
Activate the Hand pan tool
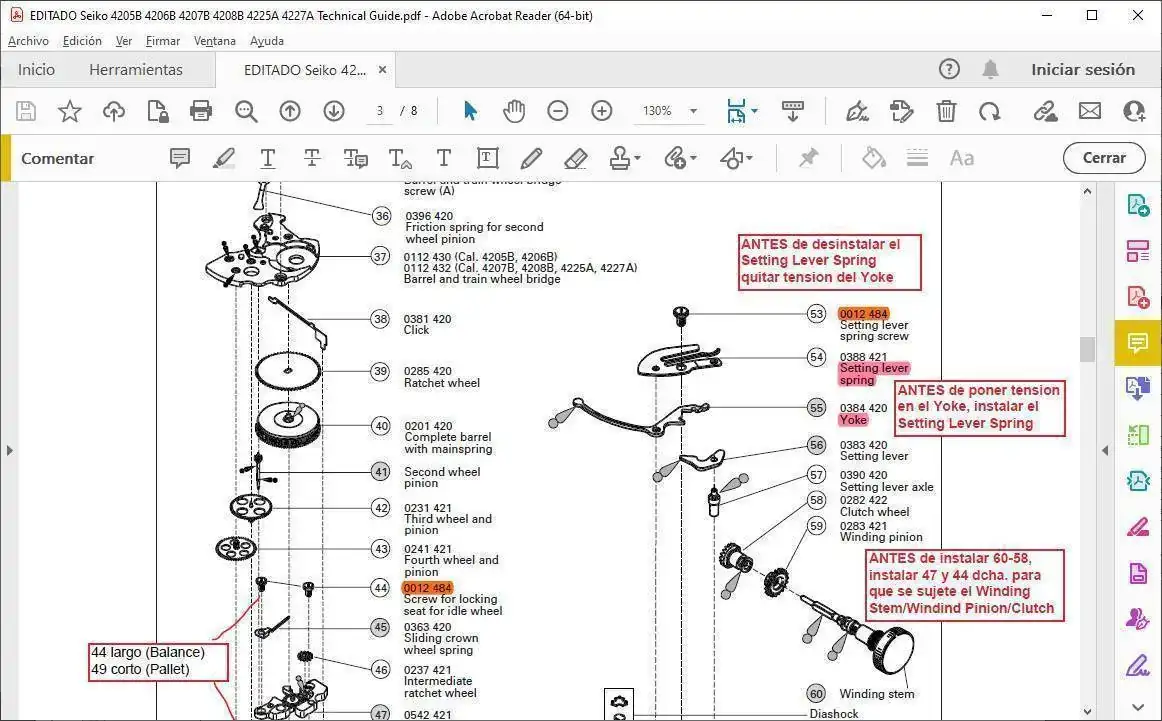point(514,111)
